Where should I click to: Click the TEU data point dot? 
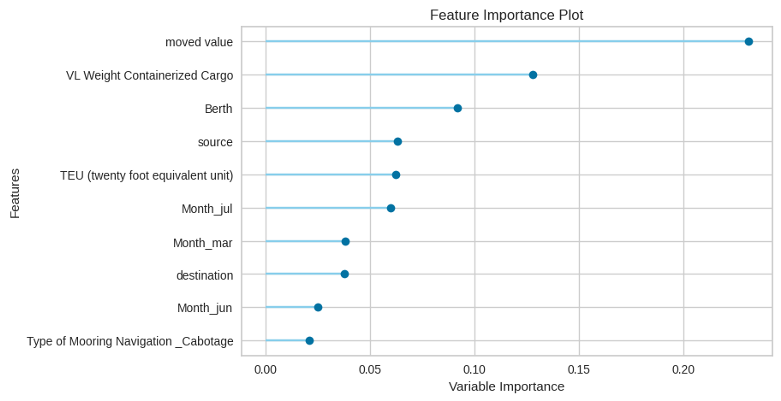(x=396, y=175)
